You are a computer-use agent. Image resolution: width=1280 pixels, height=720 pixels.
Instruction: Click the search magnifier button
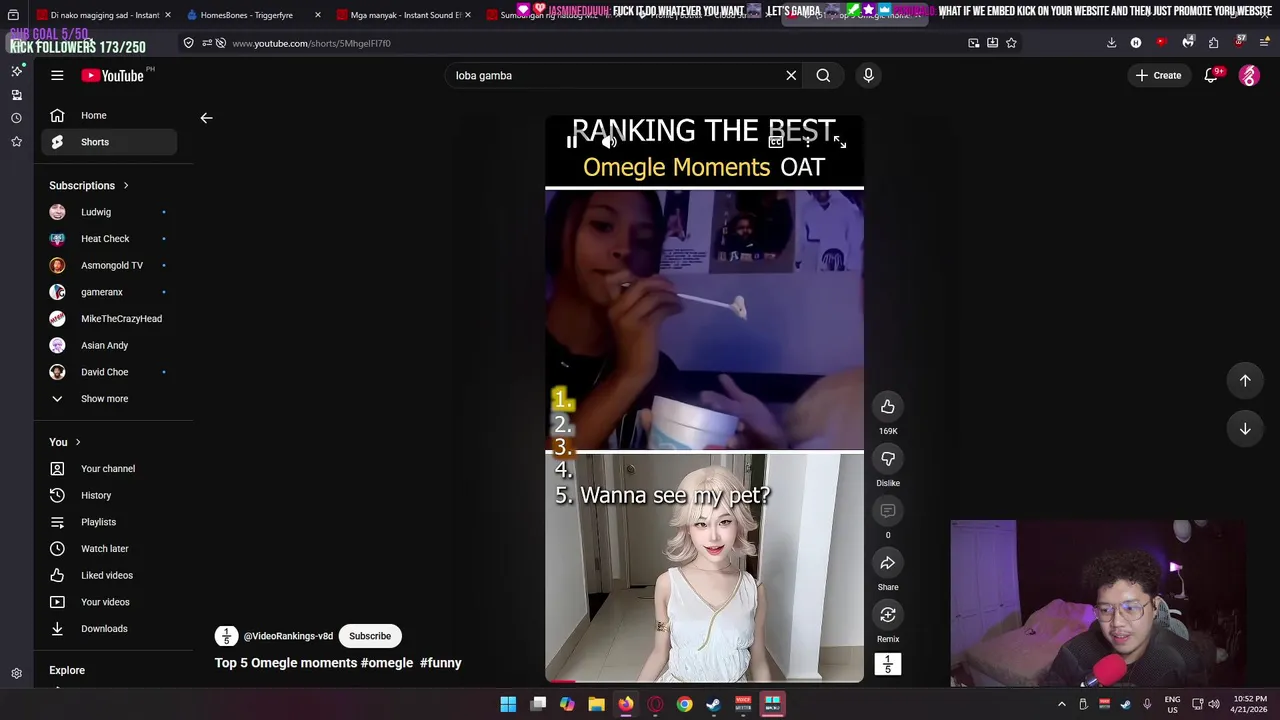(x=823, y=75)
